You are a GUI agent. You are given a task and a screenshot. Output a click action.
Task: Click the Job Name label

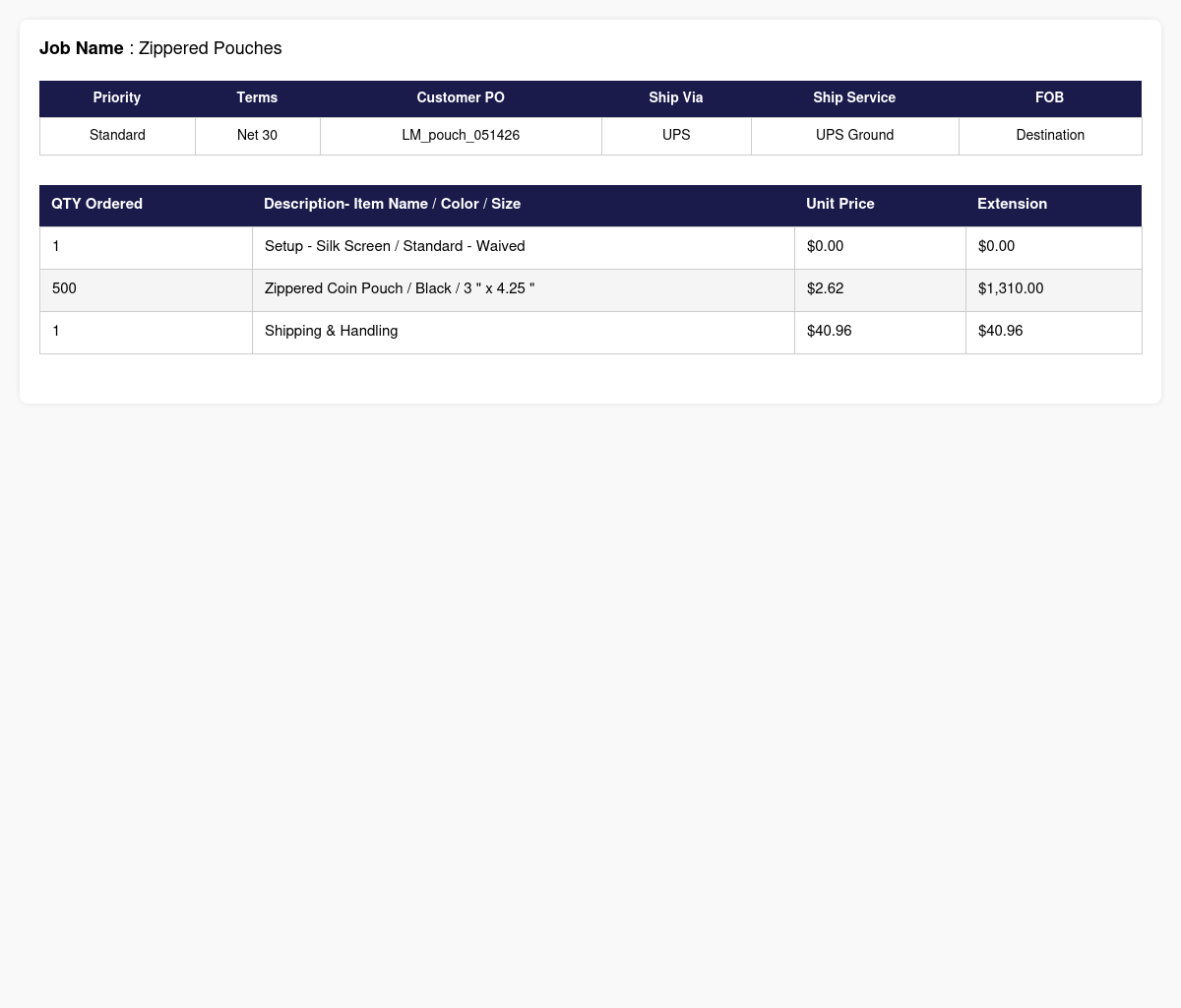(82, 48)
